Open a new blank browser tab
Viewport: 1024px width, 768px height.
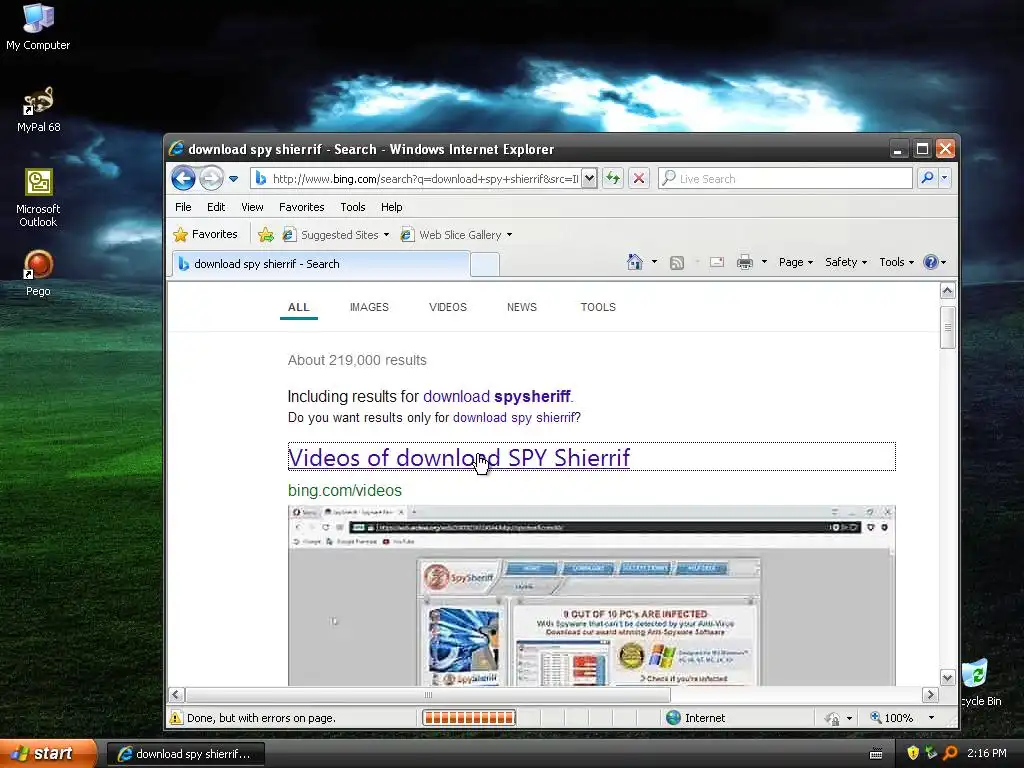pos(485,264)
